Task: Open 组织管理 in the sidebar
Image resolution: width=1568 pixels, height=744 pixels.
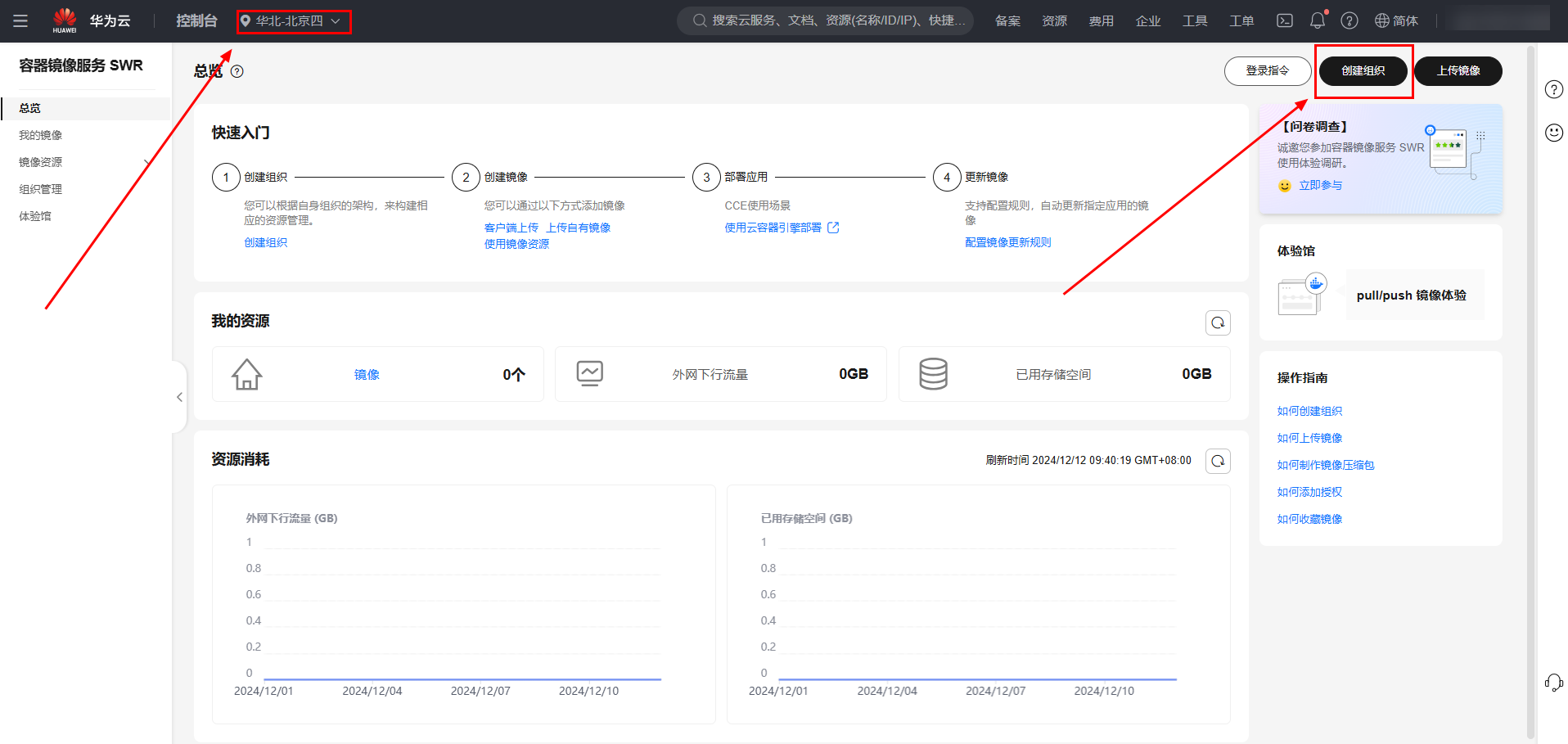Action: 41,189
